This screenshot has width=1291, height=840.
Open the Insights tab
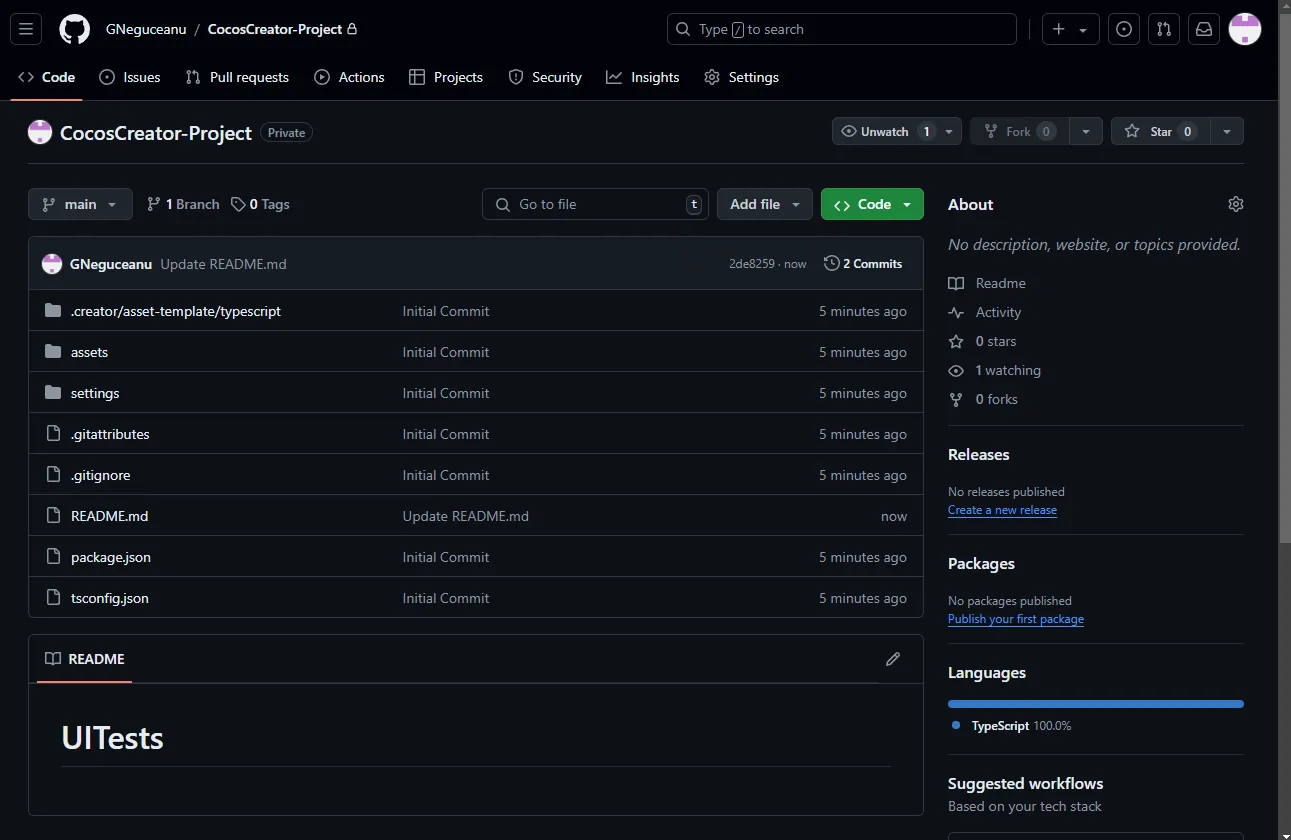click(642, 77)
